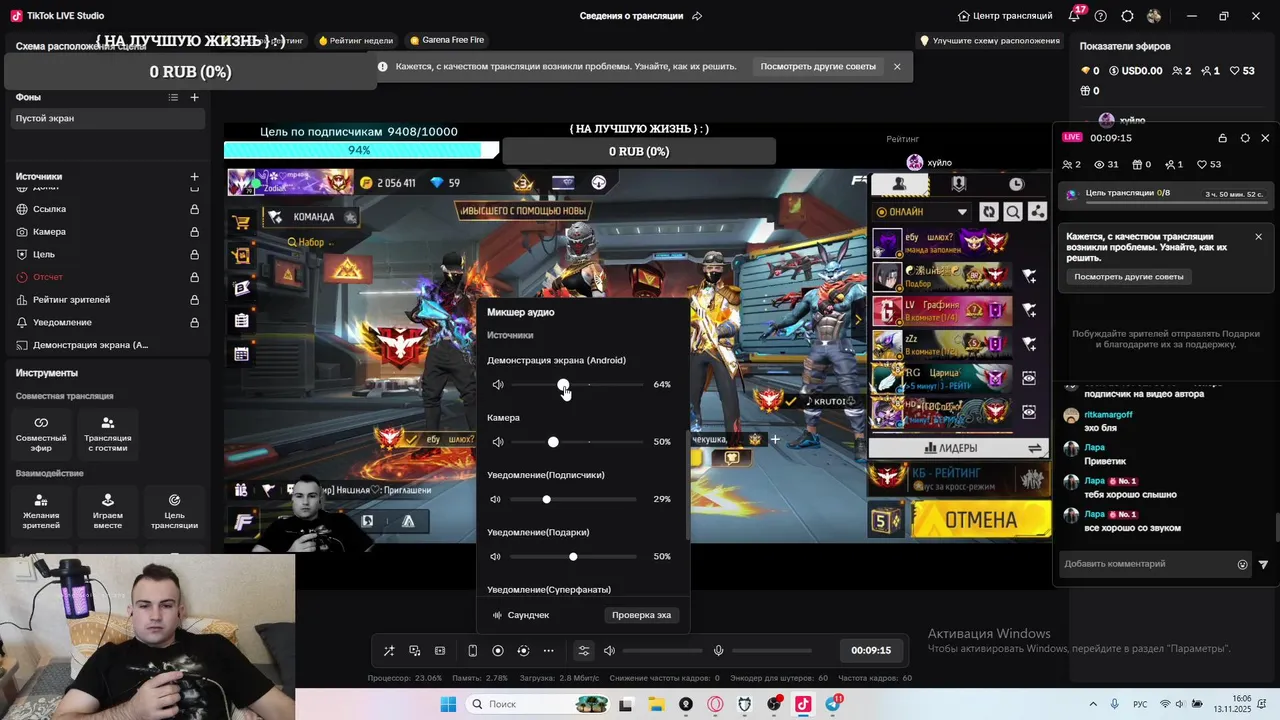Open the Garena Free Fire tab
This screenshot has height=720, width=1280.
point(447,40)
